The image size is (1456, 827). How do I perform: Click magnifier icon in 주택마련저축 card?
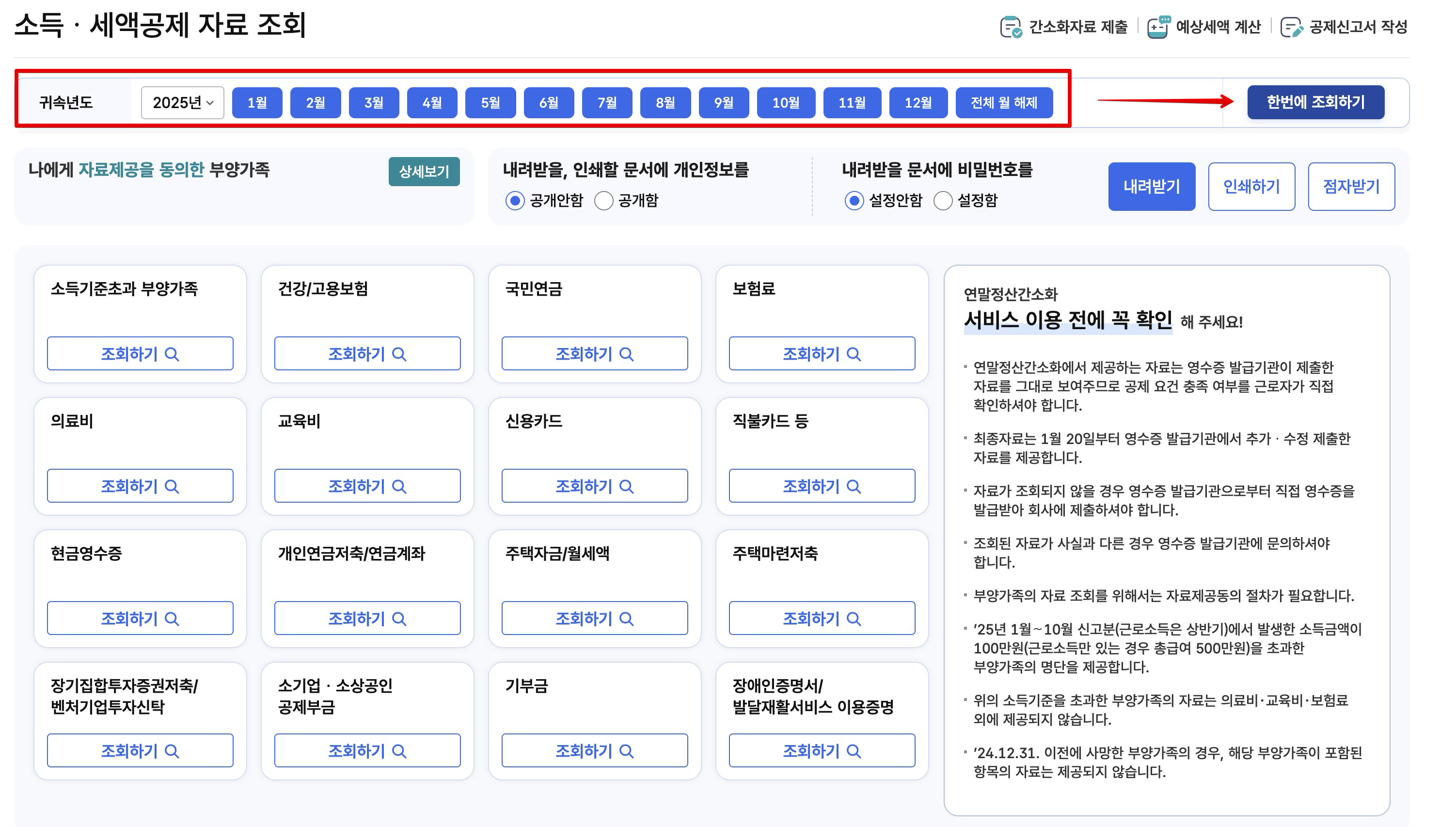[854, 619]
